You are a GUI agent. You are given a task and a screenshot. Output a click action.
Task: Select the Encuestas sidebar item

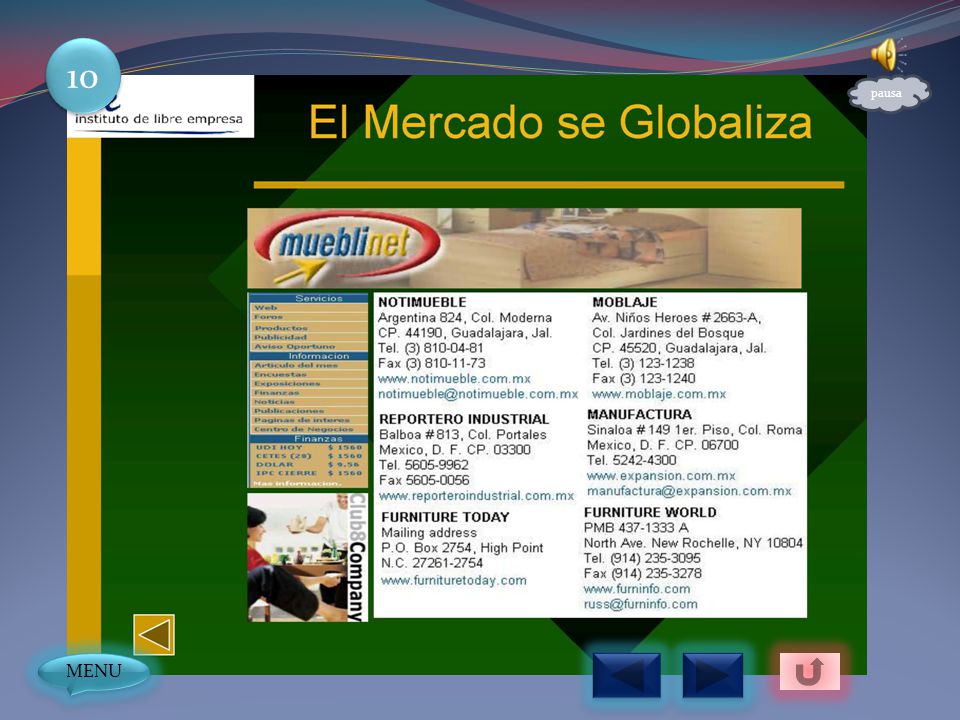(308, 375)
